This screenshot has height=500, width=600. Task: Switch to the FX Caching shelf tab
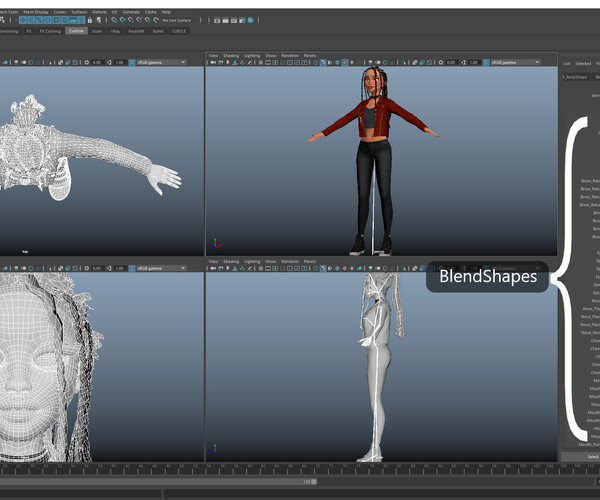point(51,31)
